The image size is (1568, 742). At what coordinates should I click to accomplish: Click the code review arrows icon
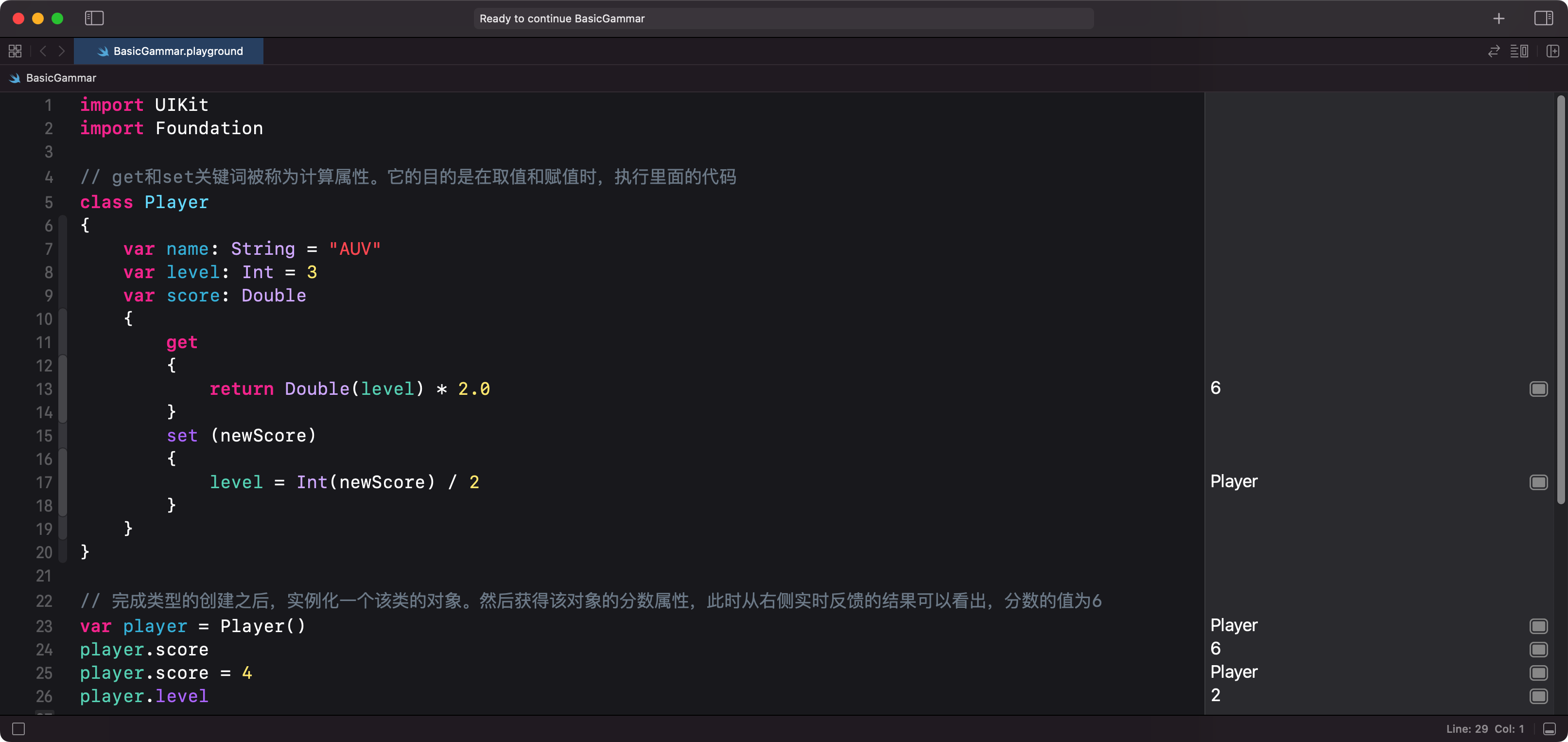point(1494,51)
